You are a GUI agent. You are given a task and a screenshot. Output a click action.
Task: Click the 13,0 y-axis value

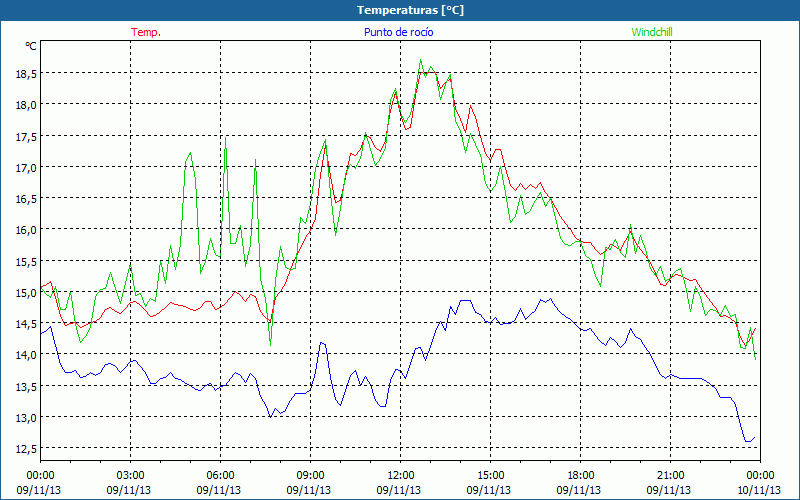click(26, 417)
